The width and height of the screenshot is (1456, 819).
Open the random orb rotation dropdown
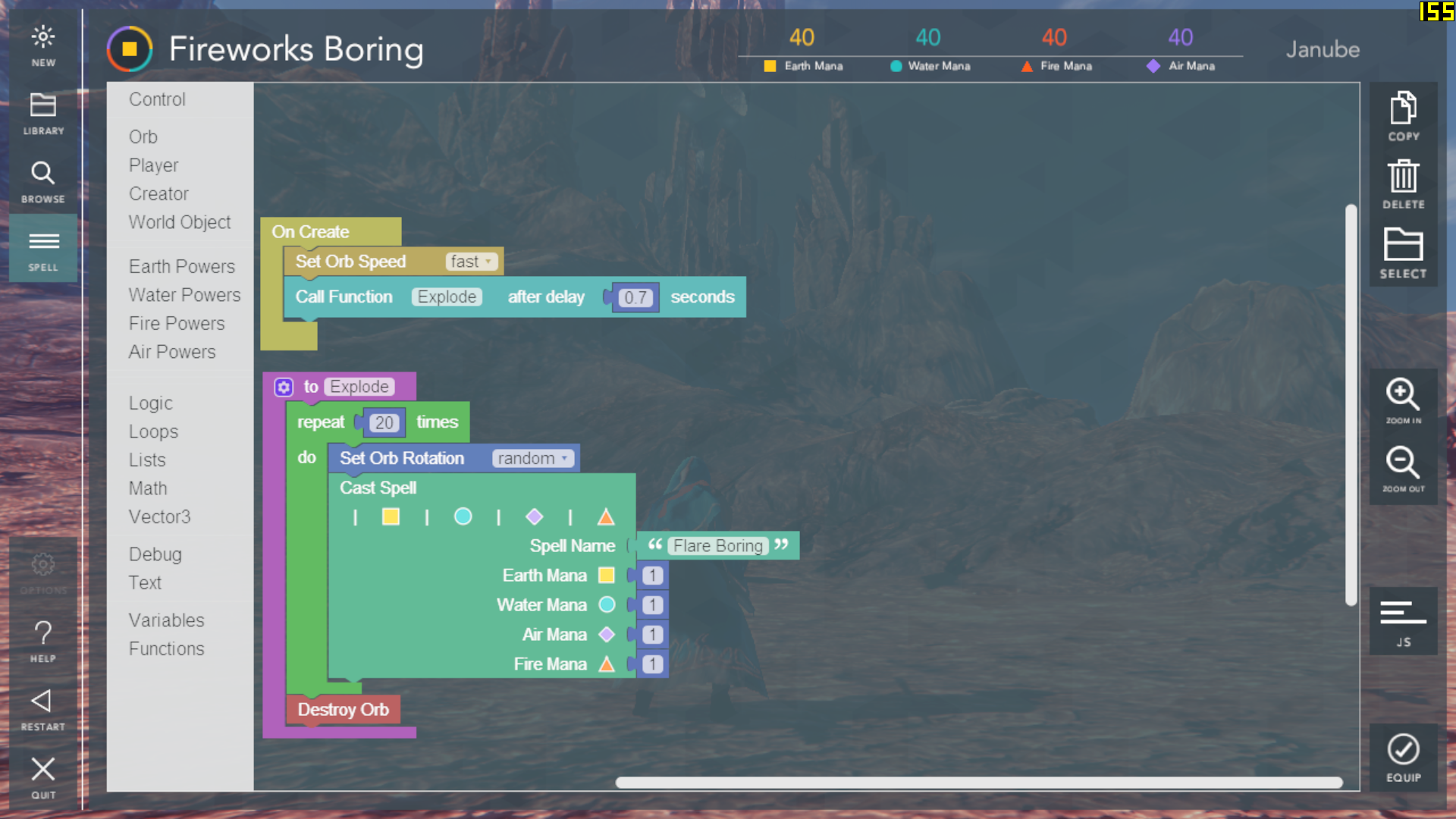[x=533, y=459]
